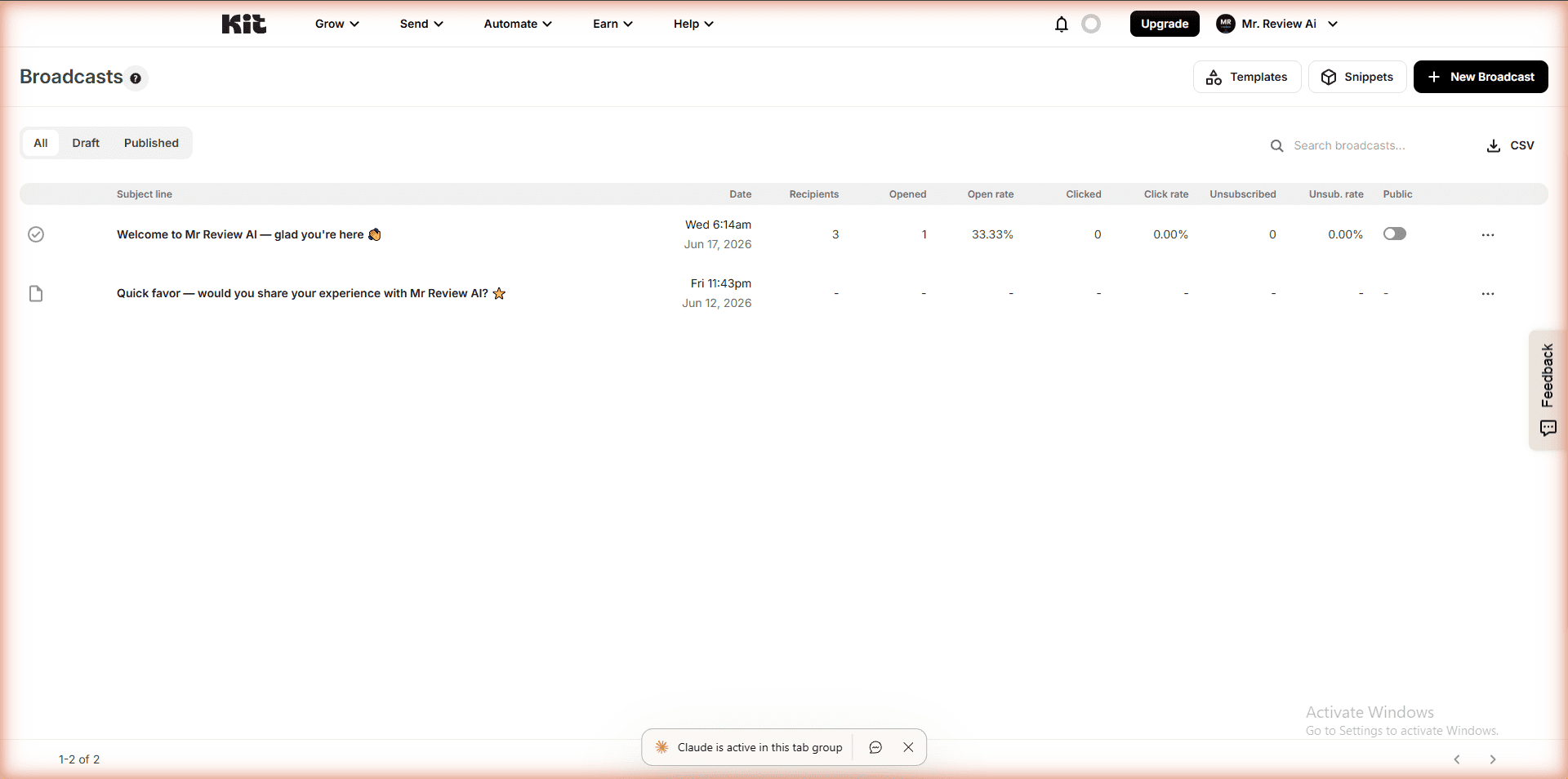Click the draft document icon on Quick favor broadcast
The width and height of the screenshot is (1568, 779).
(36, 293)
